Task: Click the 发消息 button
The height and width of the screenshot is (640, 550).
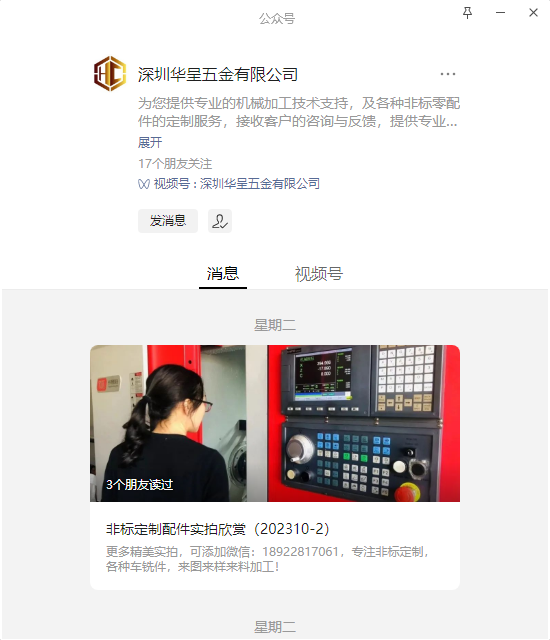Action: pyautogui.click(x=168, y=221)
